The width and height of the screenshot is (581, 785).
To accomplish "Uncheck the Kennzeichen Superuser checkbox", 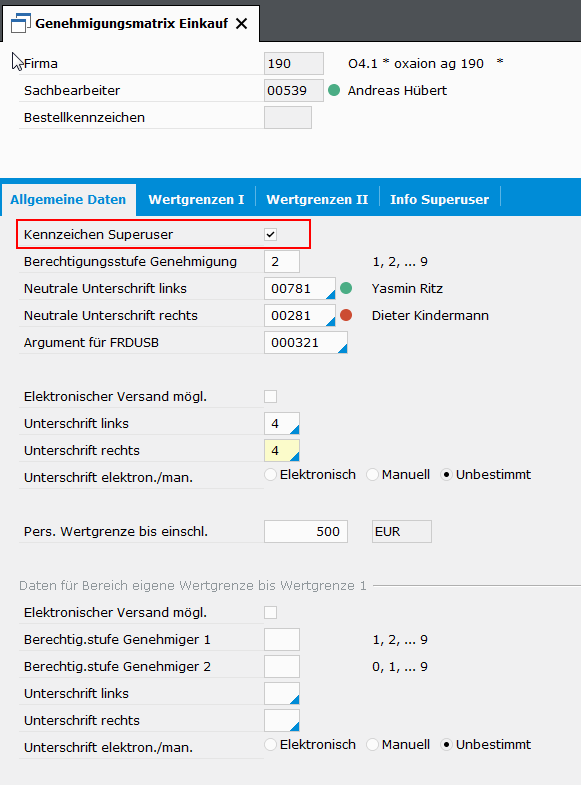I will [270, 234].
